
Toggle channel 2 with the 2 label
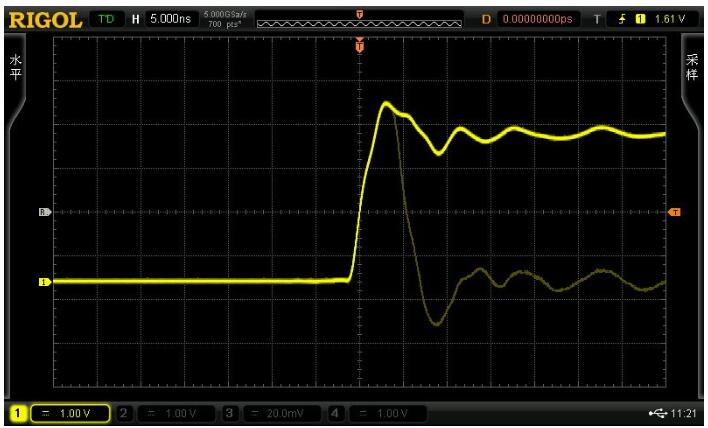[x=124, y=412]
